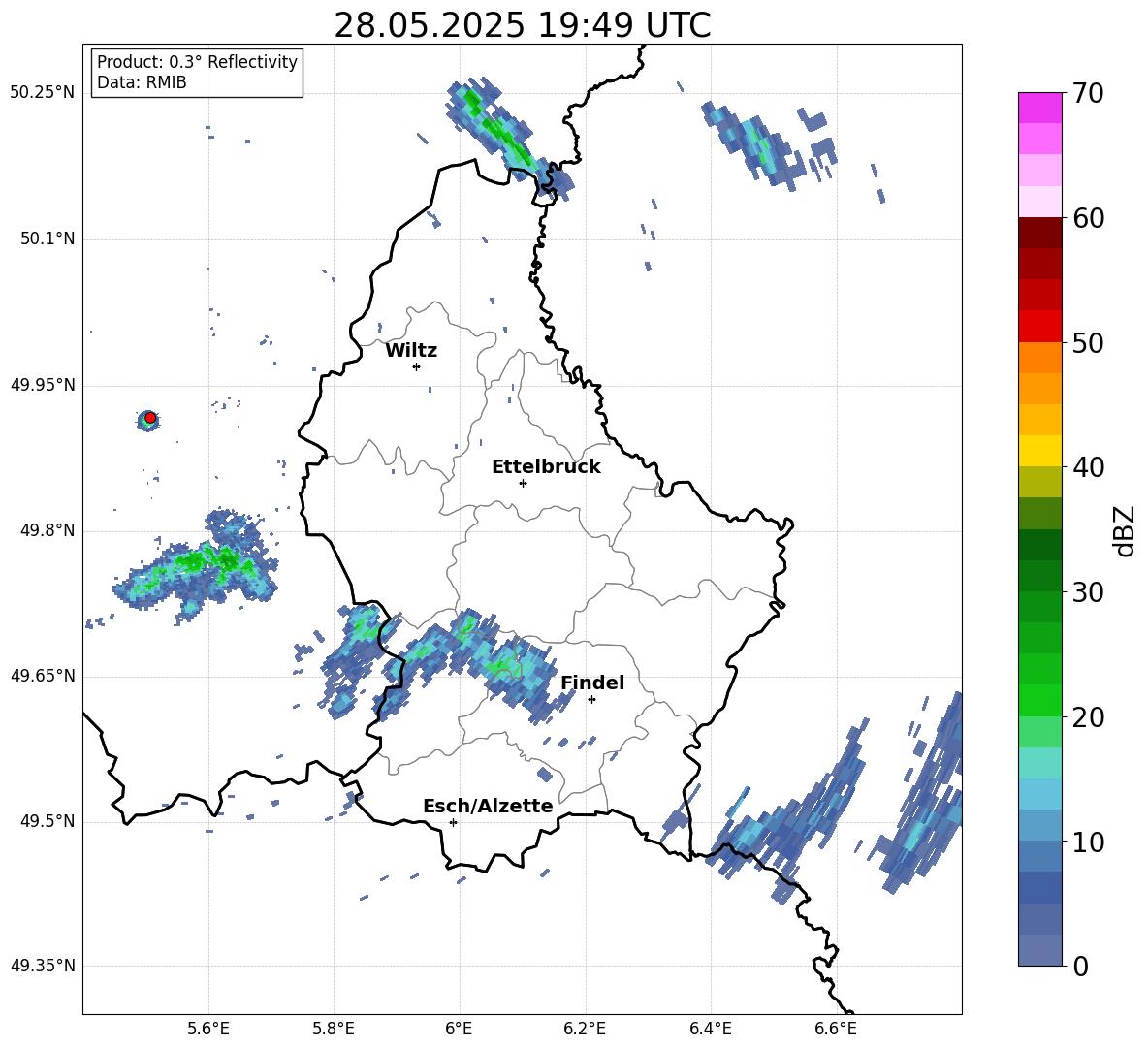Click the 49.35°N latitude tick label
1148x1048 pixels.
tap(43, 966)
